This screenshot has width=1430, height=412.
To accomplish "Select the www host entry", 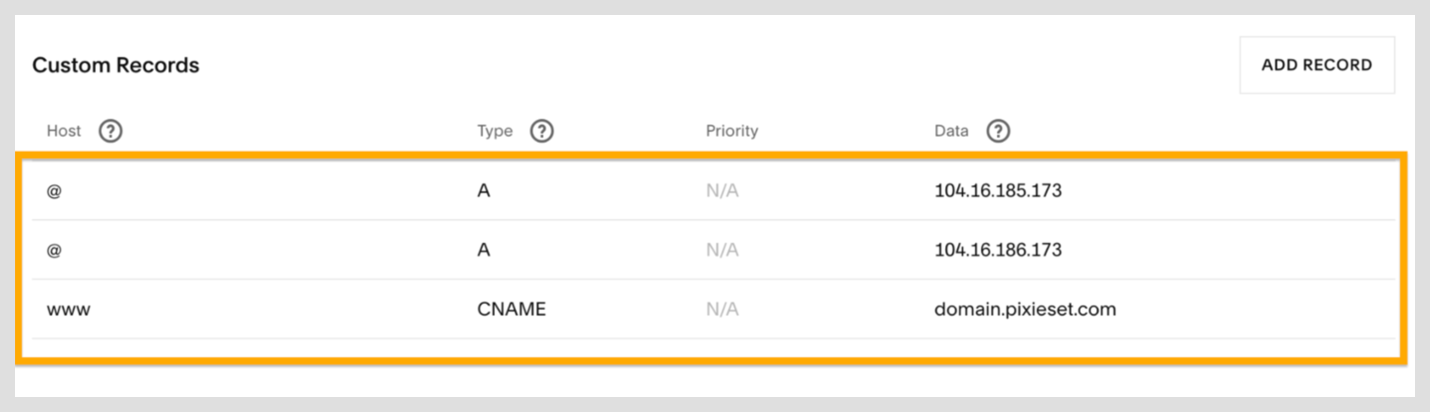I will [68, 310].
